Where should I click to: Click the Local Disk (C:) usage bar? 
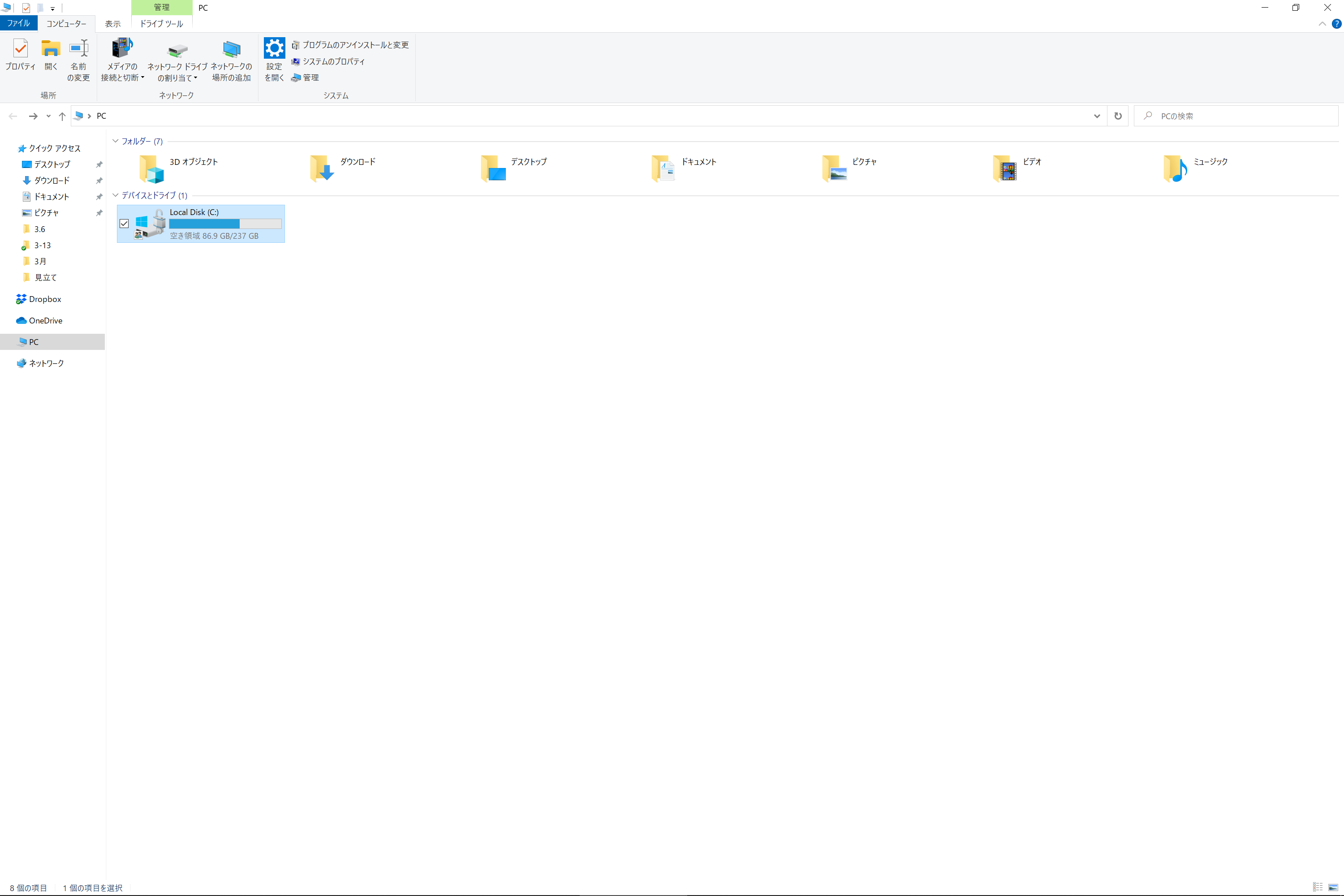(225, 224)
